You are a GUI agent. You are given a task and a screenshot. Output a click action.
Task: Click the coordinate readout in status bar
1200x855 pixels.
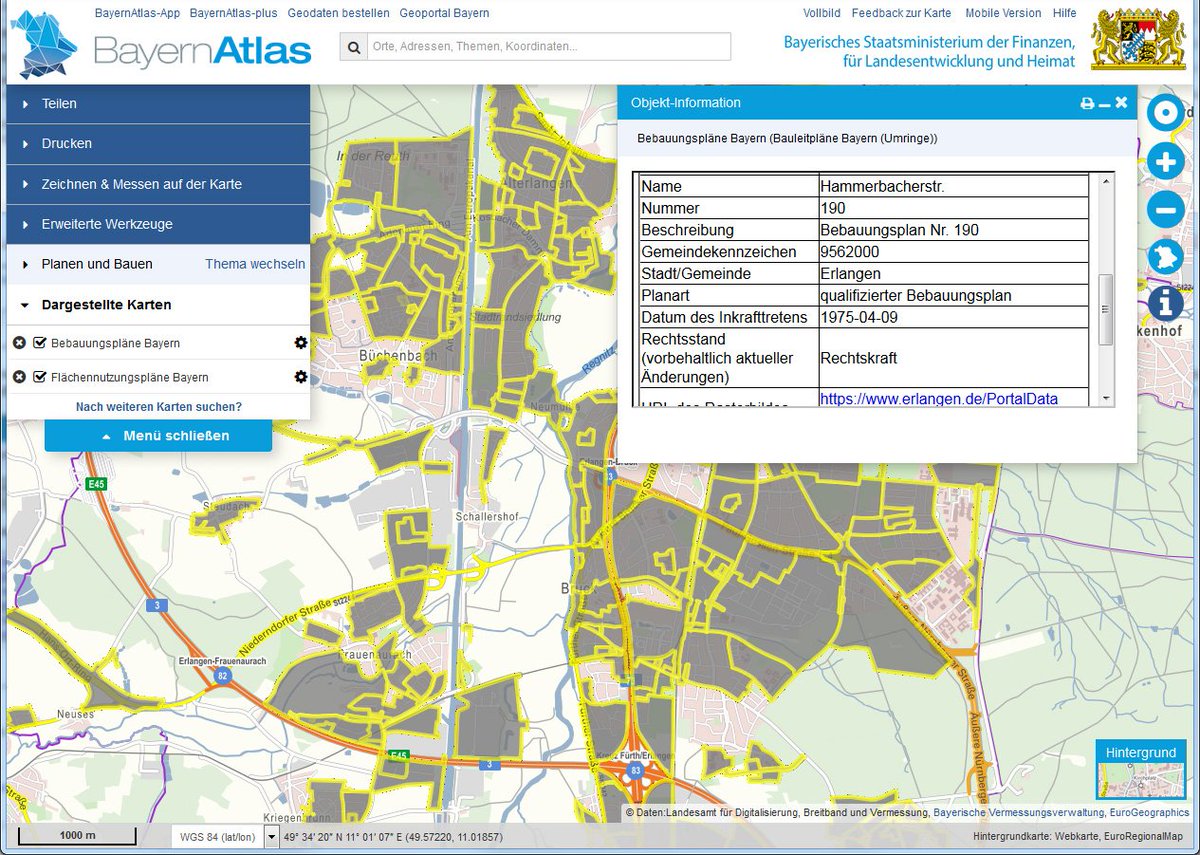point(393,837)
